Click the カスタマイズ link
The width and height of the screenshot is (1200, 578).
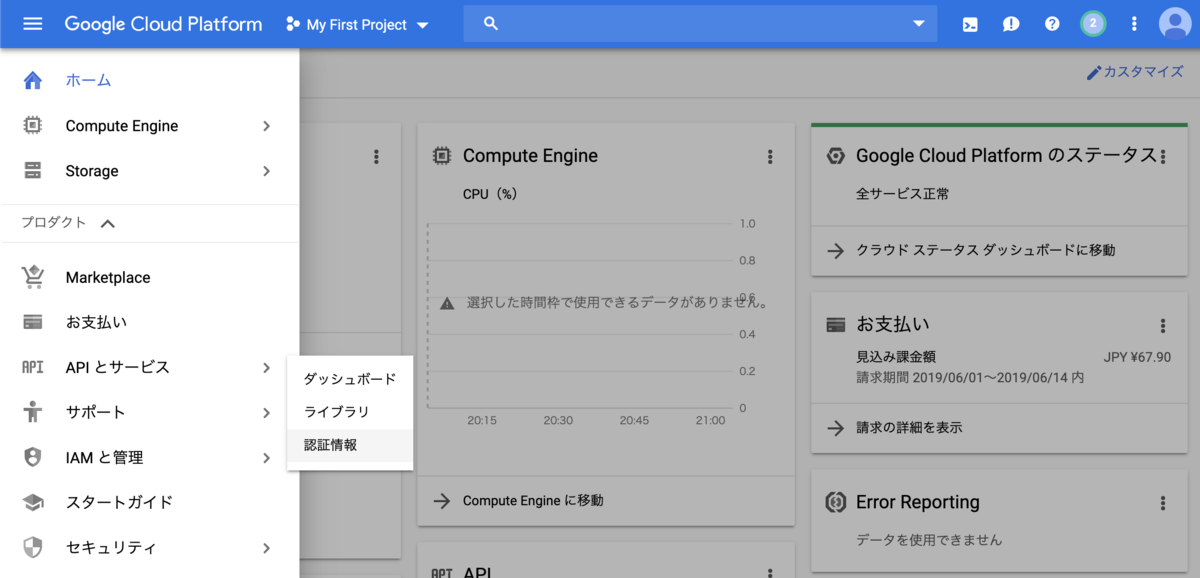coord(1143,72)
